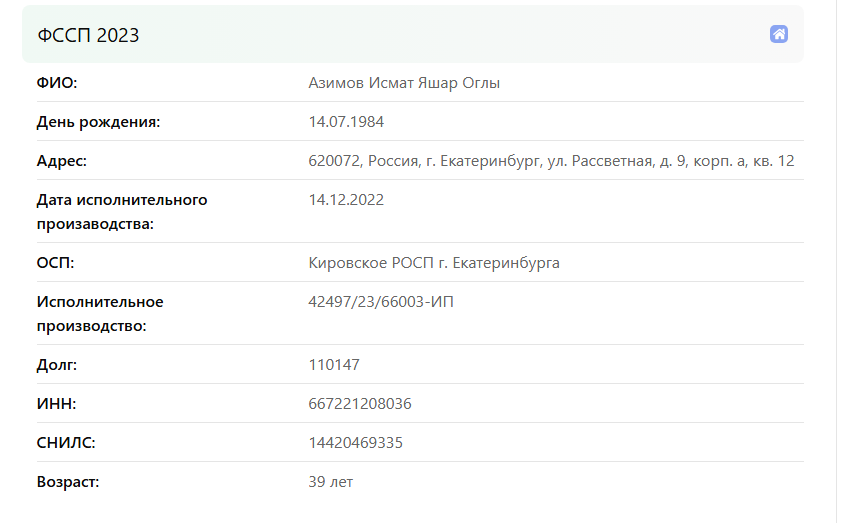The width and height of the screenshot is (843, 523).
Task: Click the date value 14.12.2022
Action: point(346,200)
